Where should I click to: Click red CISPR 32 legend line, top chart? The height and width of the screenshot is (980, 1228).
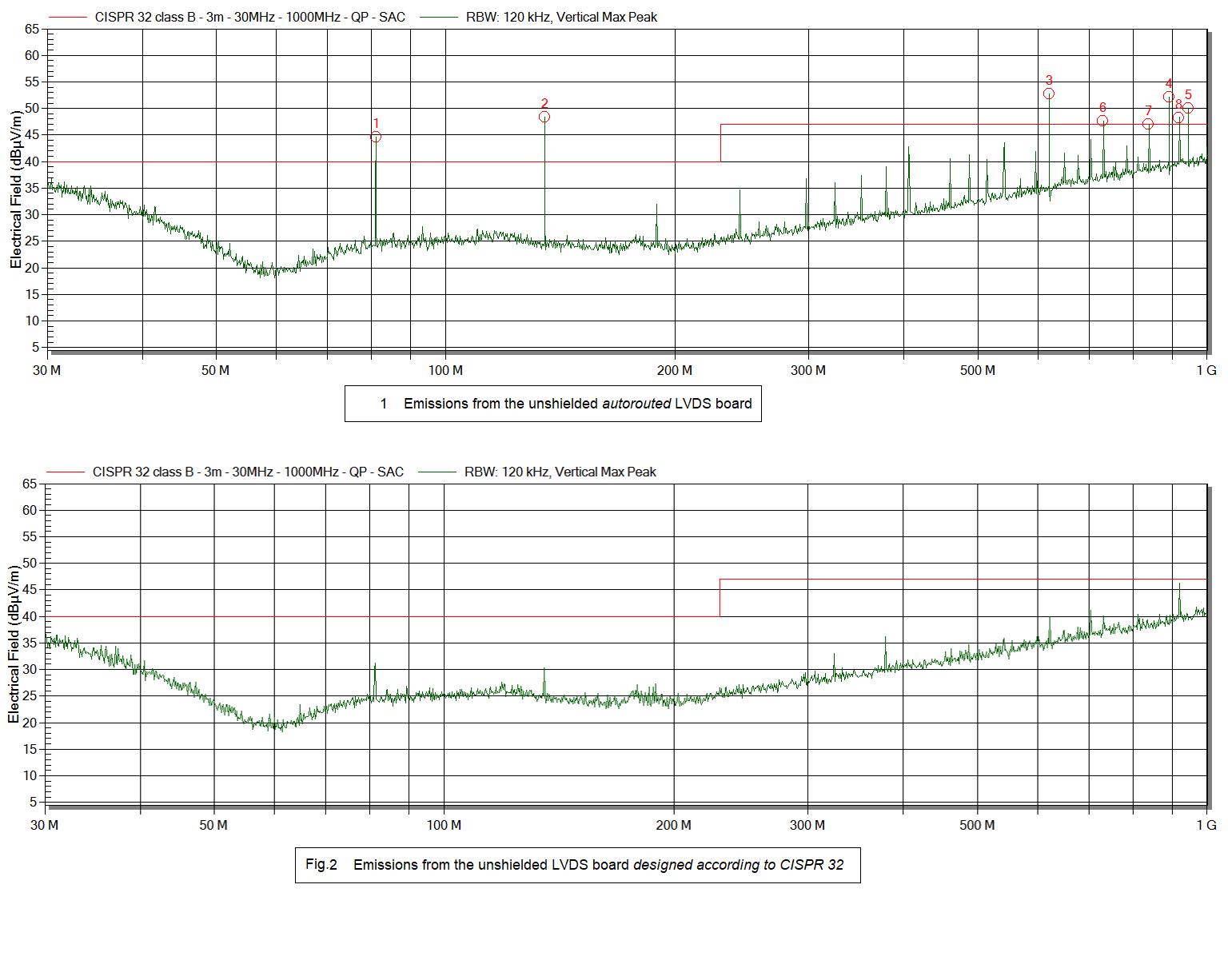(67, 17)
